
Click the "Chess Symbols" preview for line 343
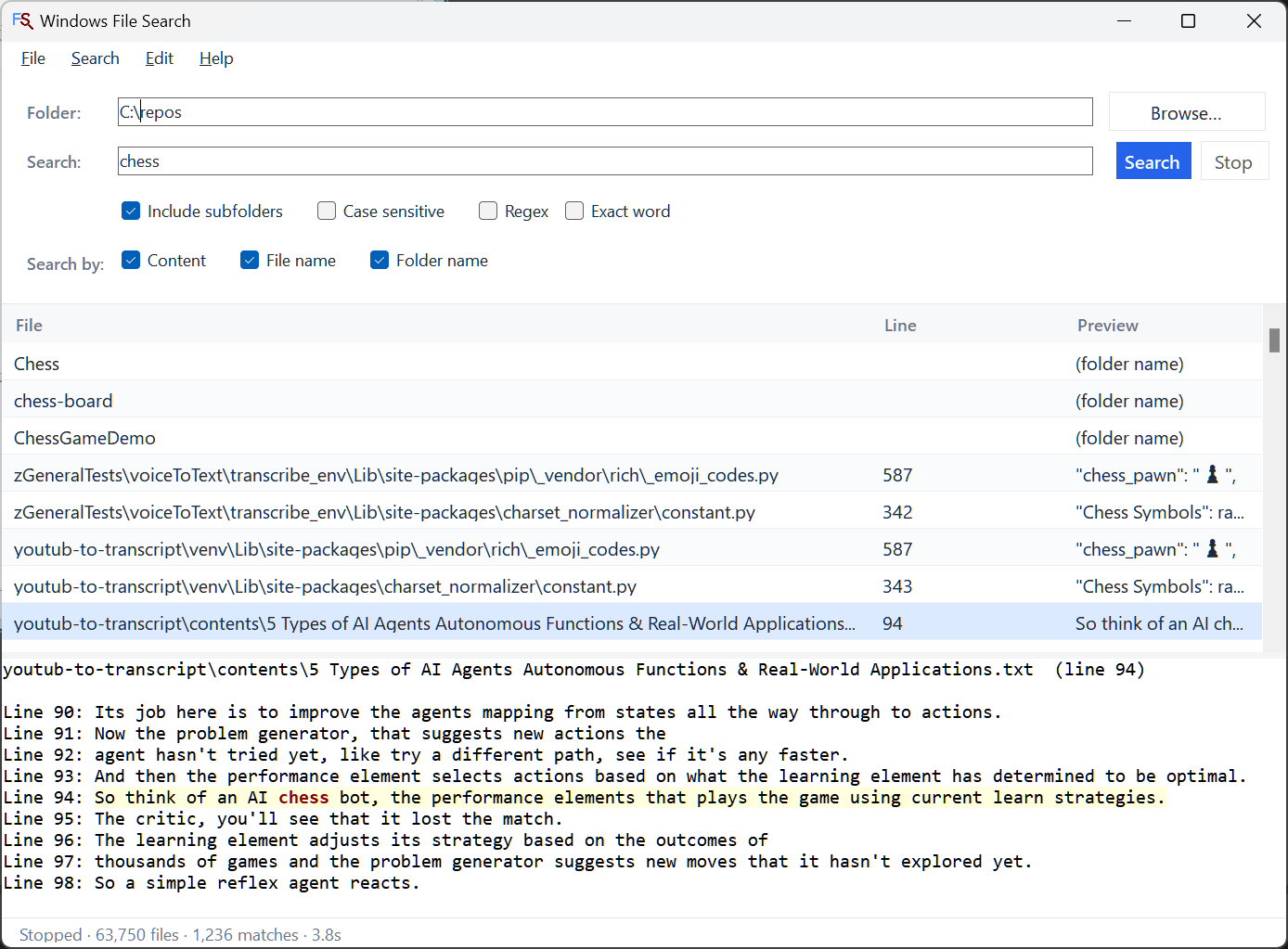click(x=1160, y=586)
